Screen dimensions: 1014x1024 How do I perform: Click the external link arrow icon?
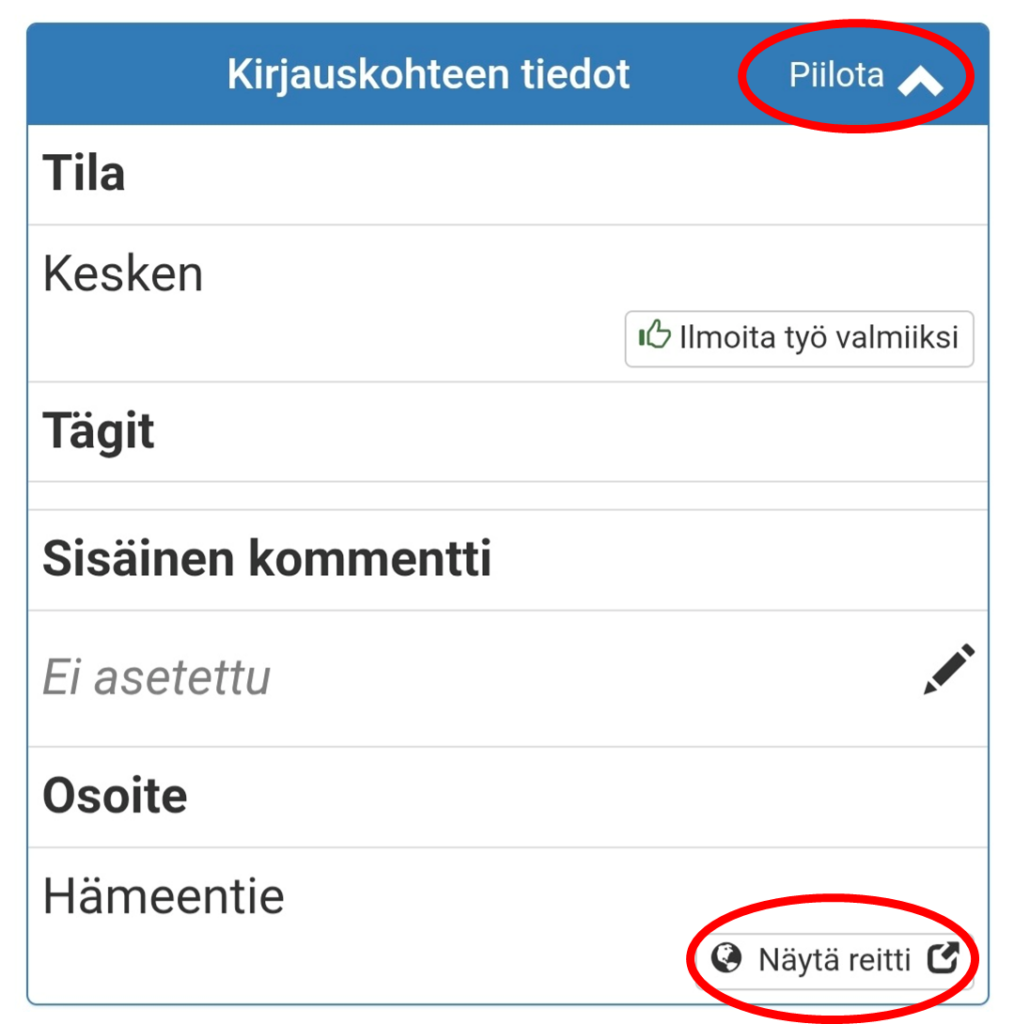pyautogui.click(x=943, y=959)
